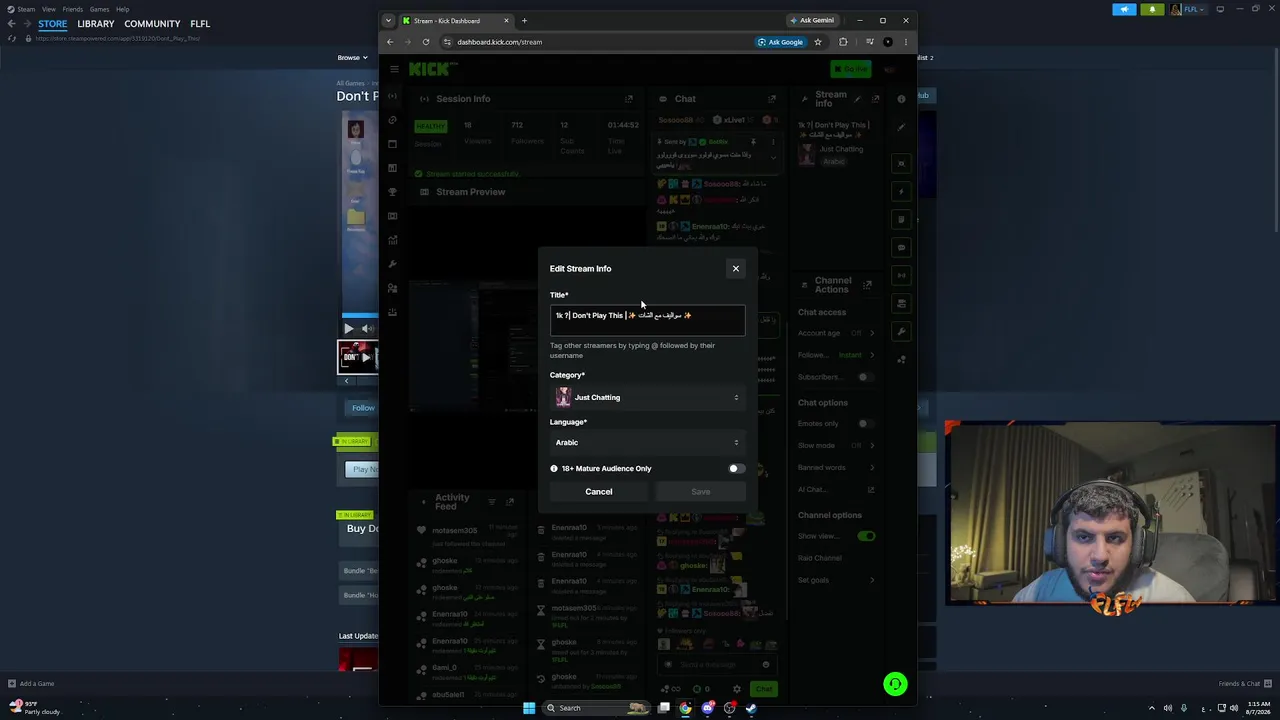
Task: Click the green support headset button
Action: [x=895, y=684]
